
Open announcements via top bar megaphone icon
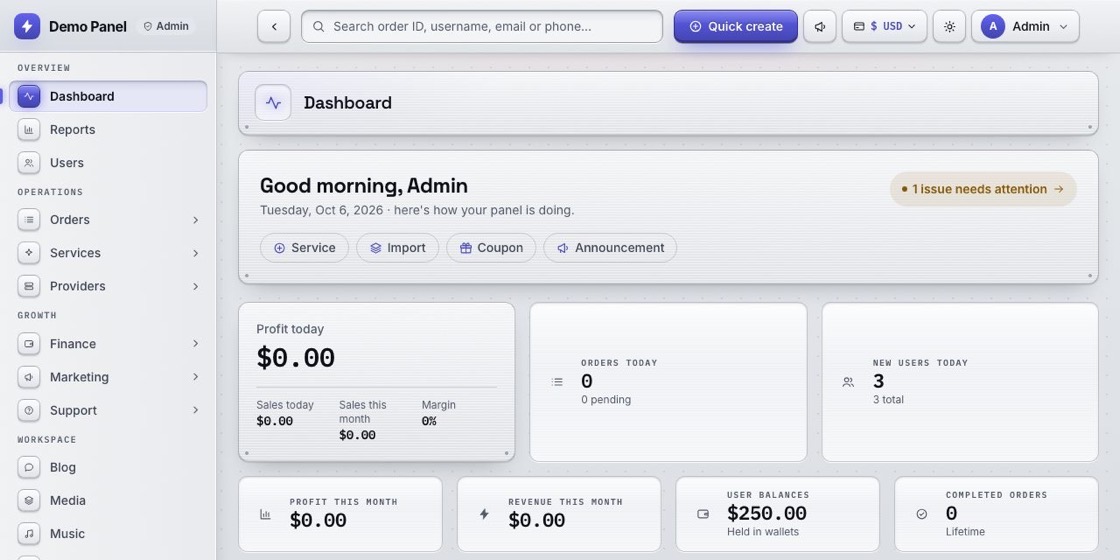point(820,26)
